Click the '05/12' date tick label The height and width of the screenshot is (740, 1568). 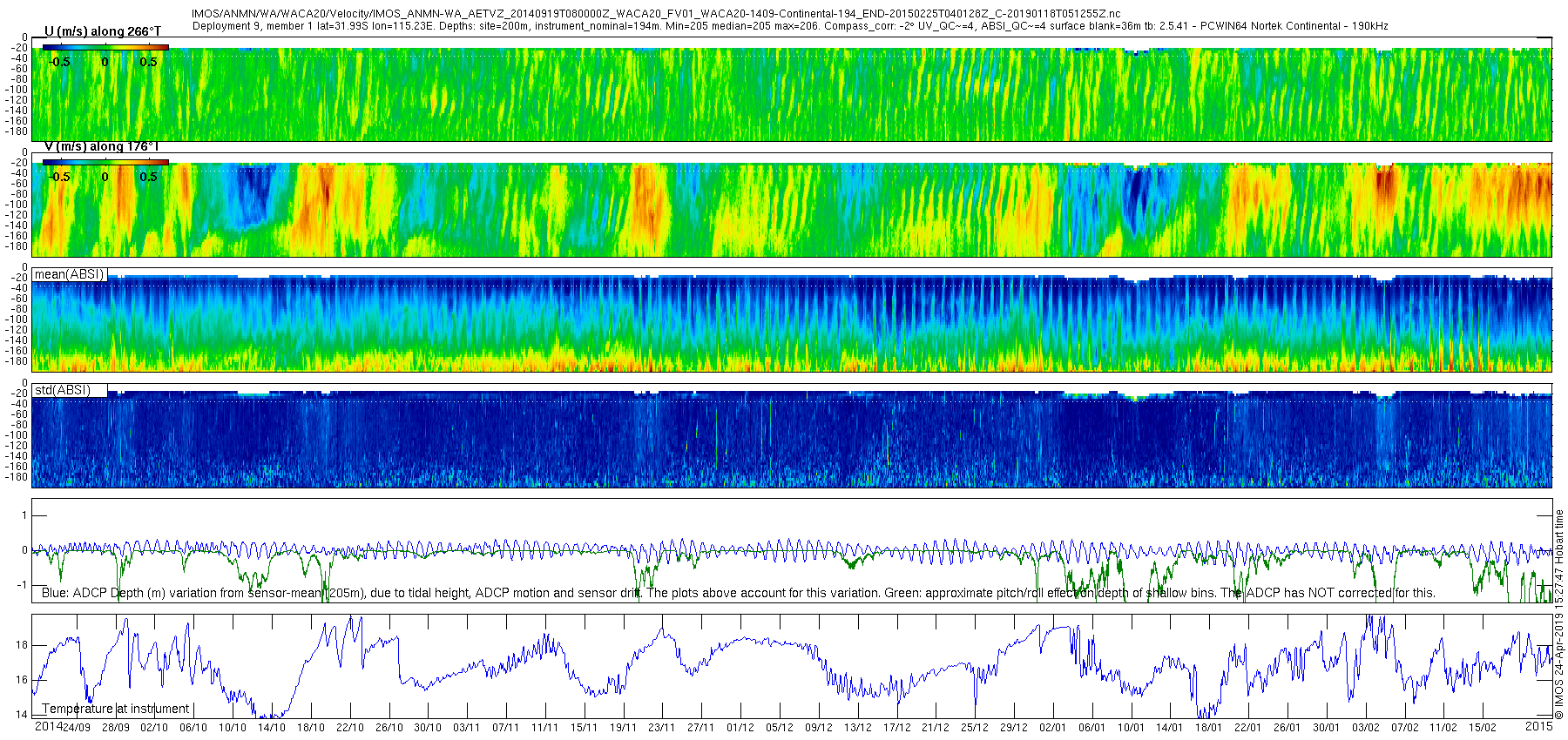tap(780, 727)
